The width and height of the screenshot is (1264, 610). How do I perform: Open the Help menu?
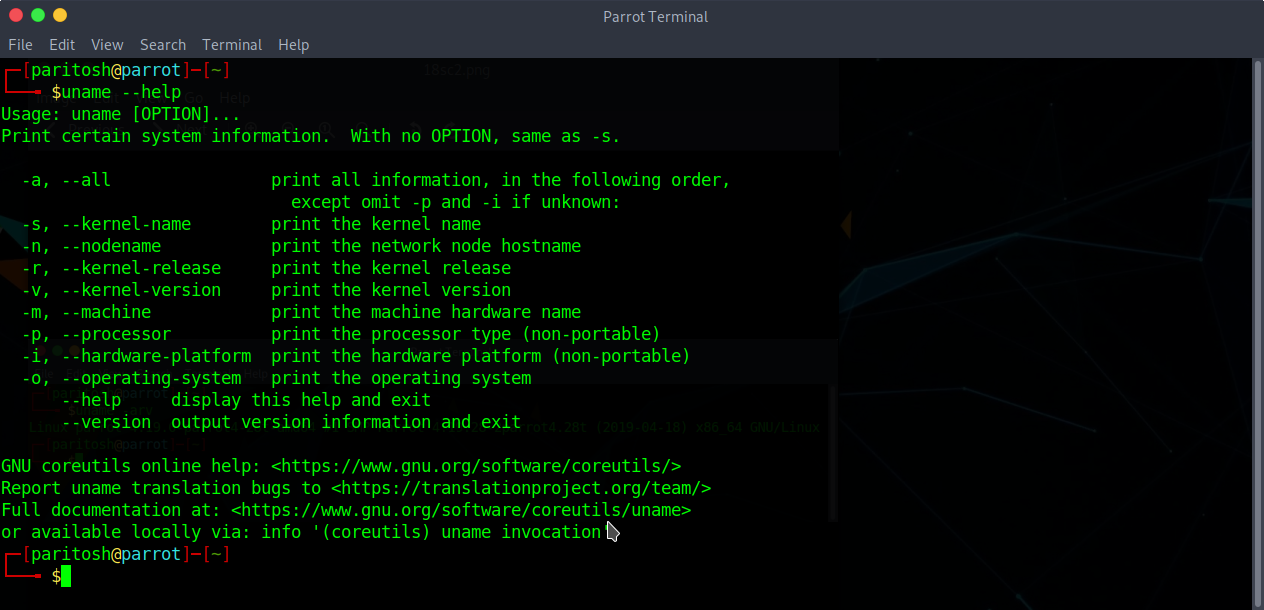tap(293, 44)
